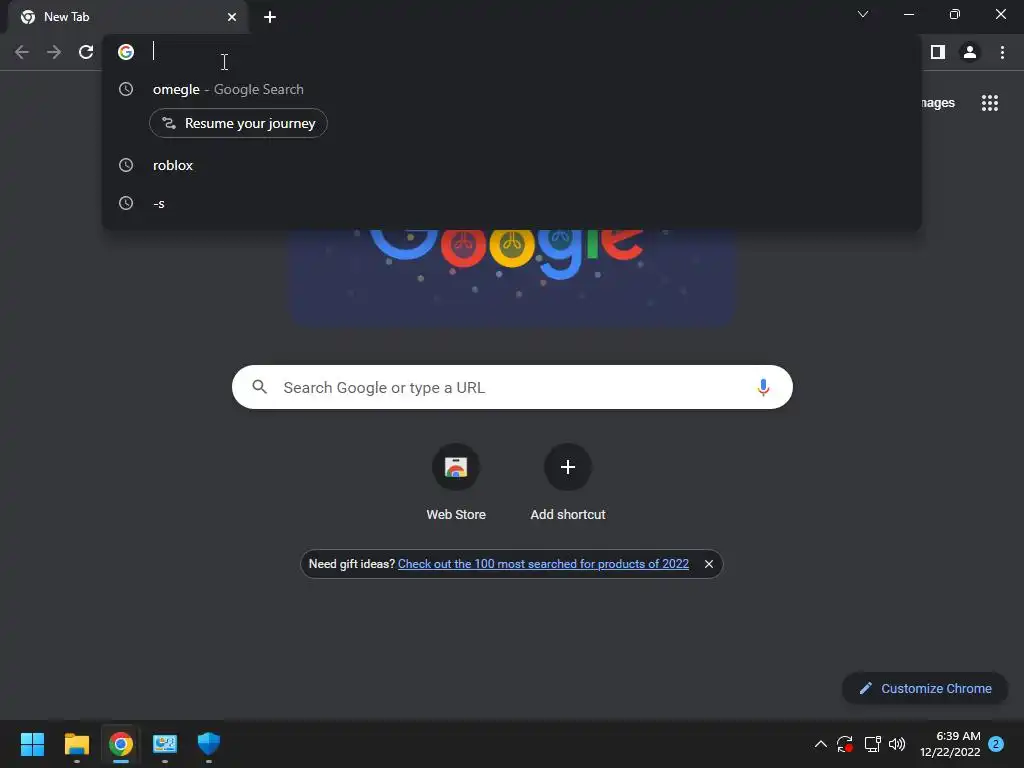The image size is (1024, 768).
Task: Open the Images link
Action: tap(938, 103)
